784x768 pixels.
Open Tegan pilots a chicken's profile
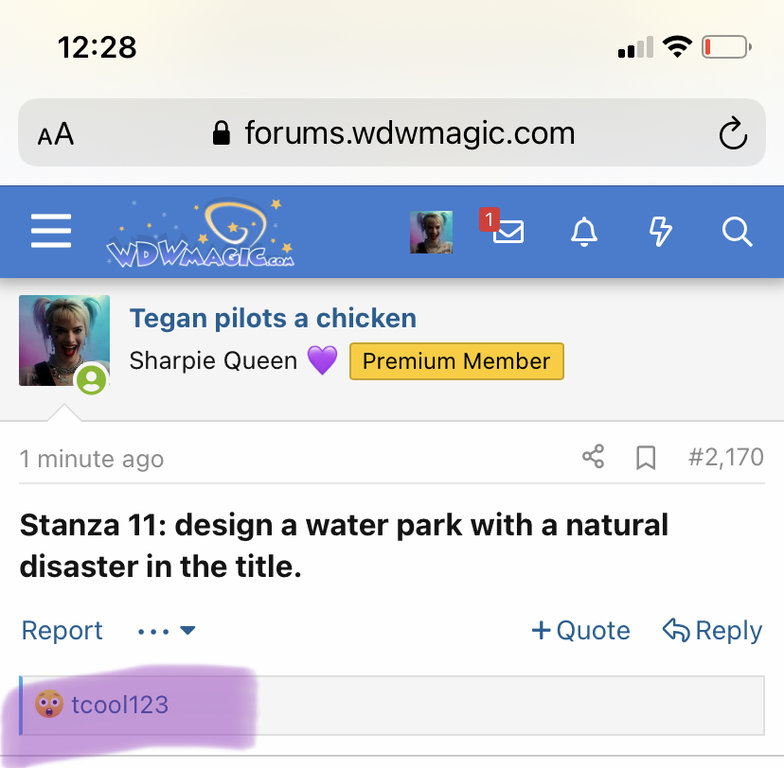[272, 319]
